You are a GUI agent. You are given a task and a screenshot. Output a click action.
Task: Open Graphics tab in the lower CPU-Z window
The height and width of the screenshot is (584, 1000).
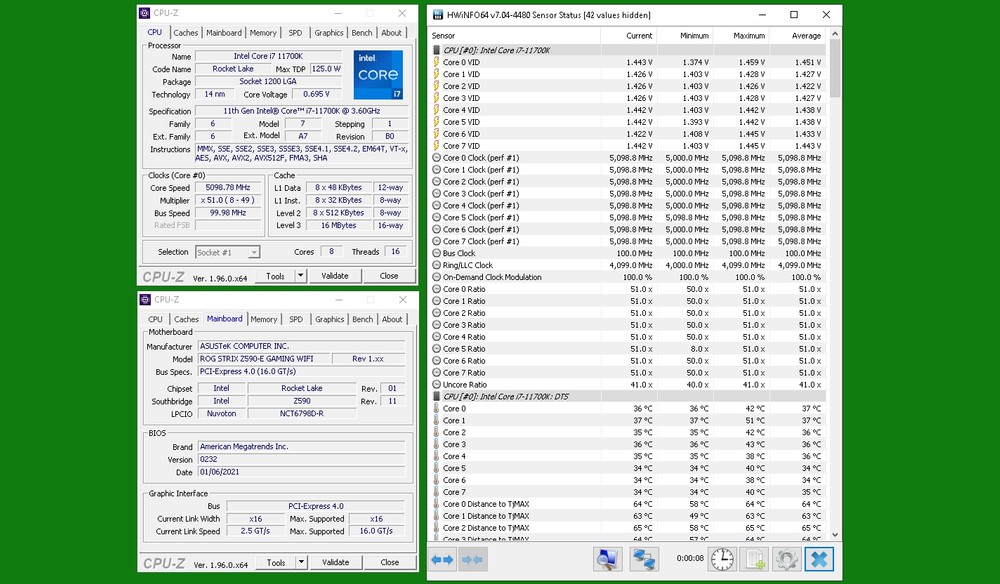(329, 320)
